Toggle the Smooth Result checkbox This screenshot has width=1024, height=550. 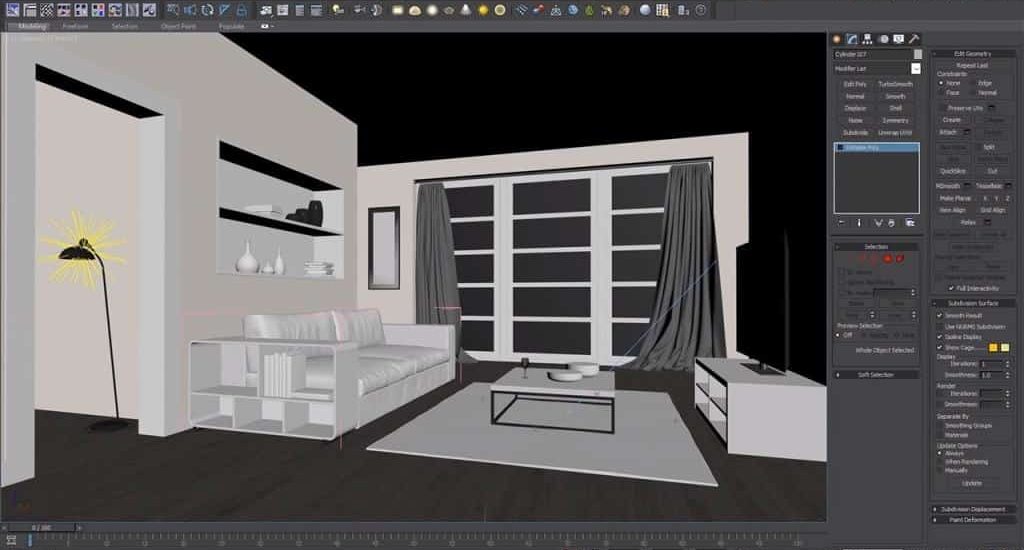pos(939,315)
